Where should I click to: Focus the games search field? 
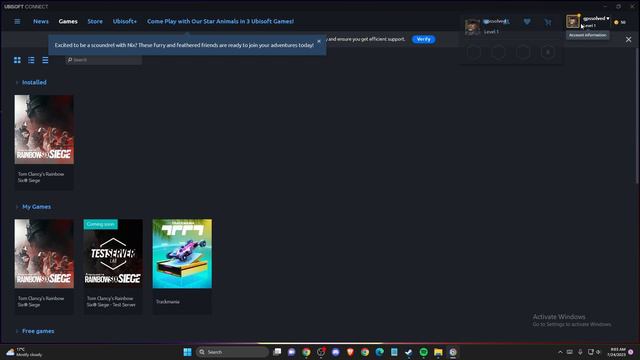click(x=104, y=60)
